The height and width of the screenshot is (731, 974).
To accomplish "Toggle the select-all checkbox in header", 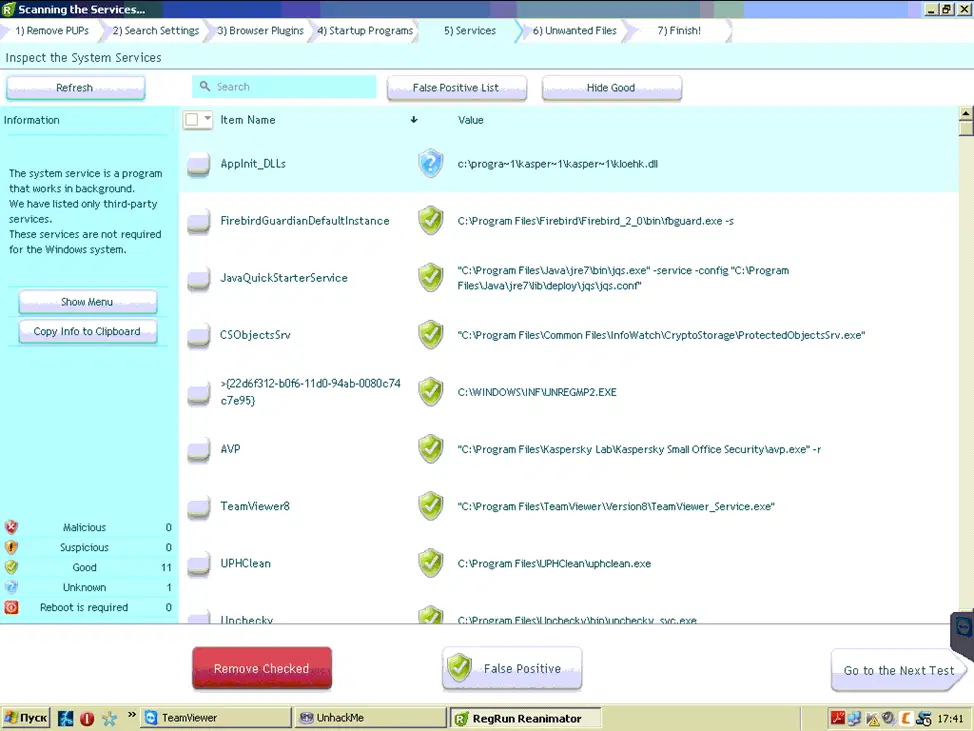I will click(x=191, y=119).
